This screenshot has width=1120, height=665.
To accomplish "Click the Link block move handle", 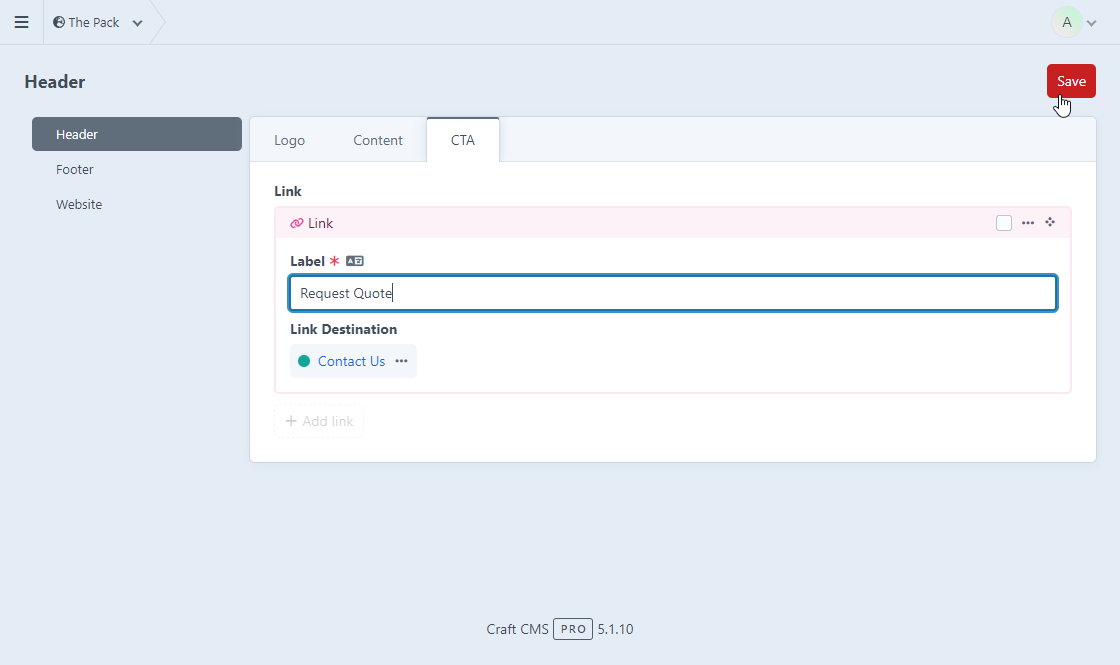I will tap(1050, 223).
